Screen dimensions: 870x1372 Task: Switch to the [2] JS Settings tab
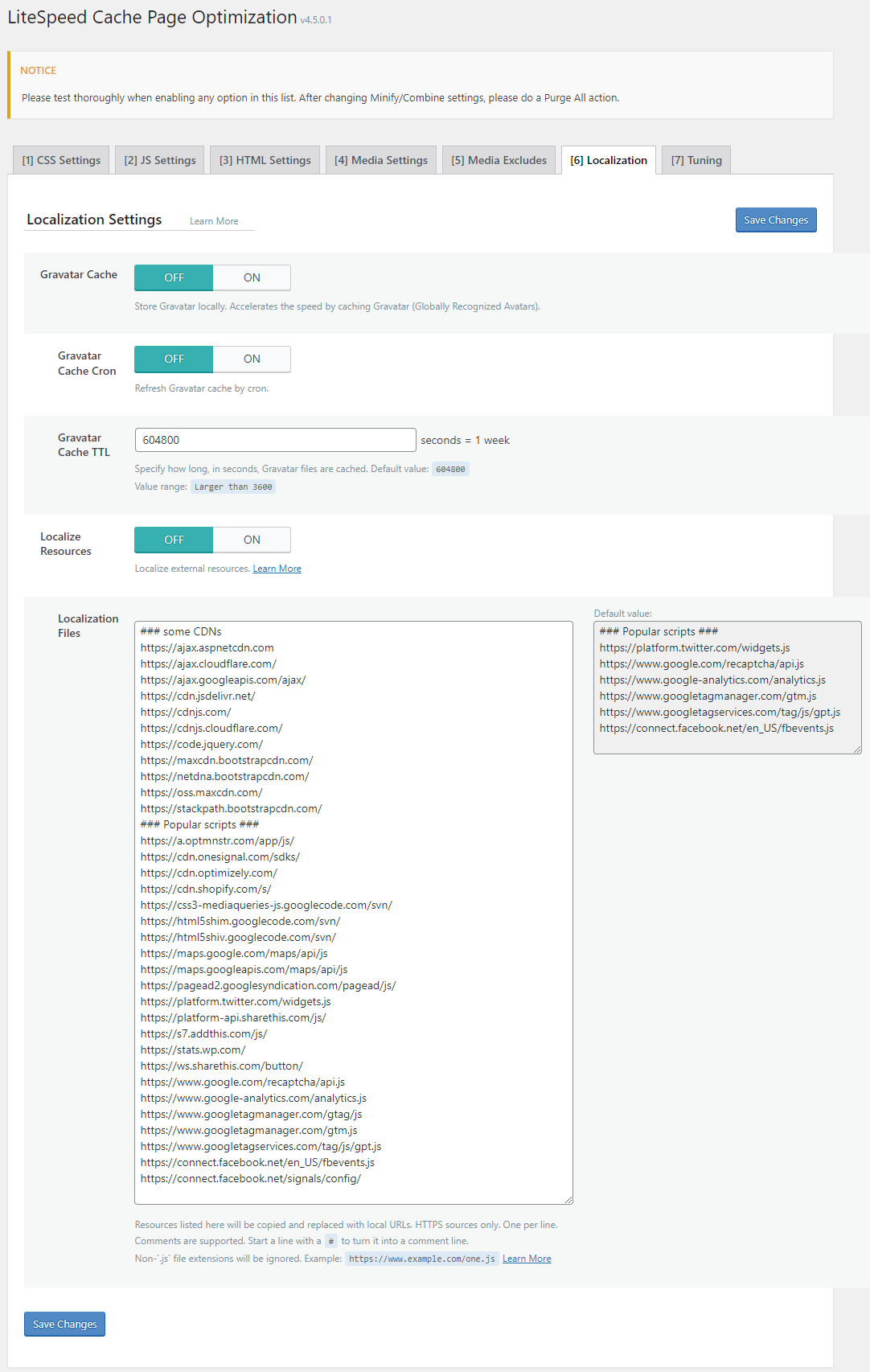[160, 160]
